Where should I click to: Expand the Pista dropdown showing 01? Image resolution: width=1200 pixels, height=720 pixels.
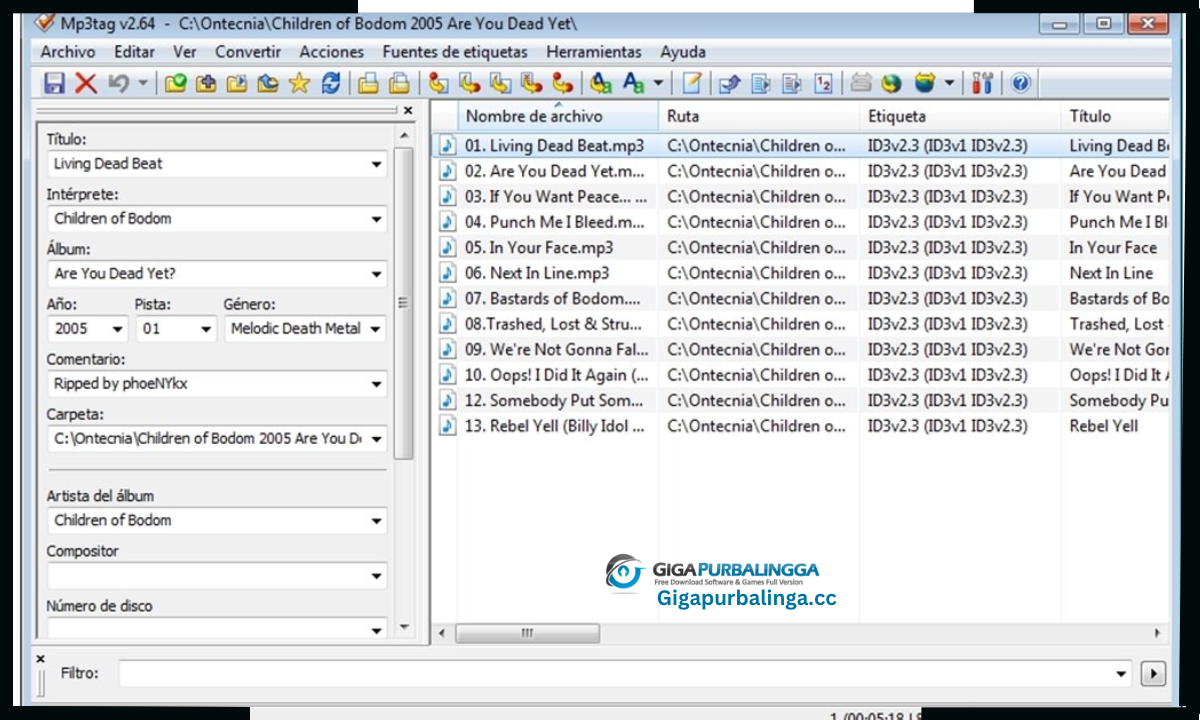[x=206, y=329]
